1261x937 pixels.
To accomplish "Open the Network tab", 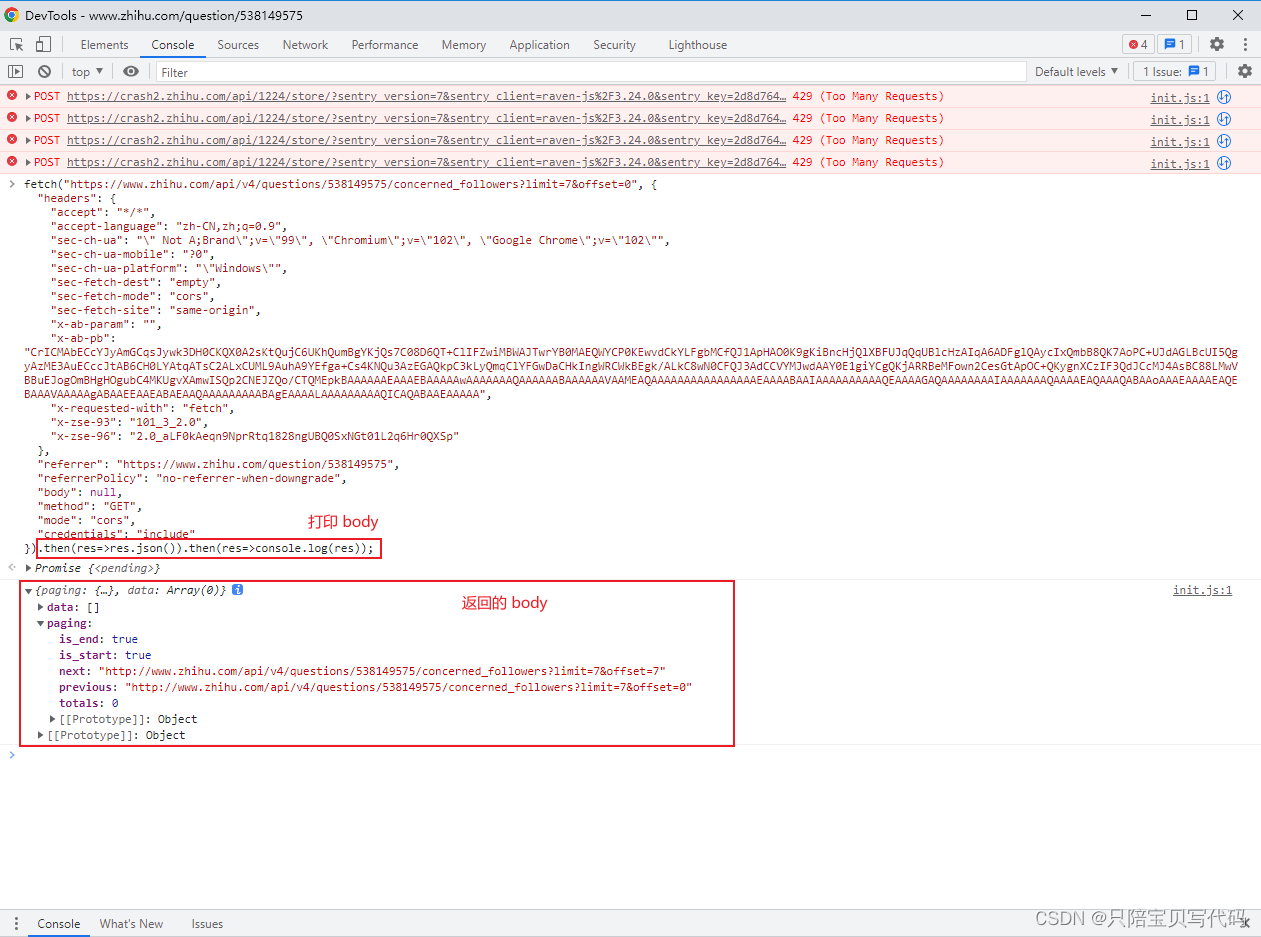I will (306, 45).
